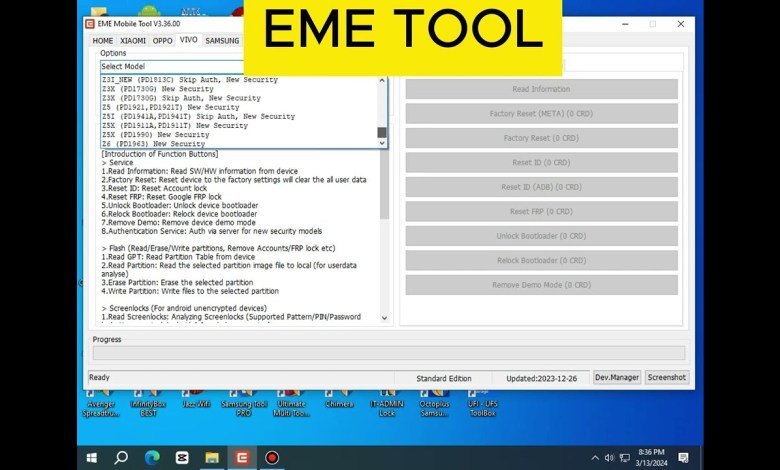Click '1.Read Information' help line
This screenshot has width=780, height=470.
pyautogui.click(x=199, y=171)
